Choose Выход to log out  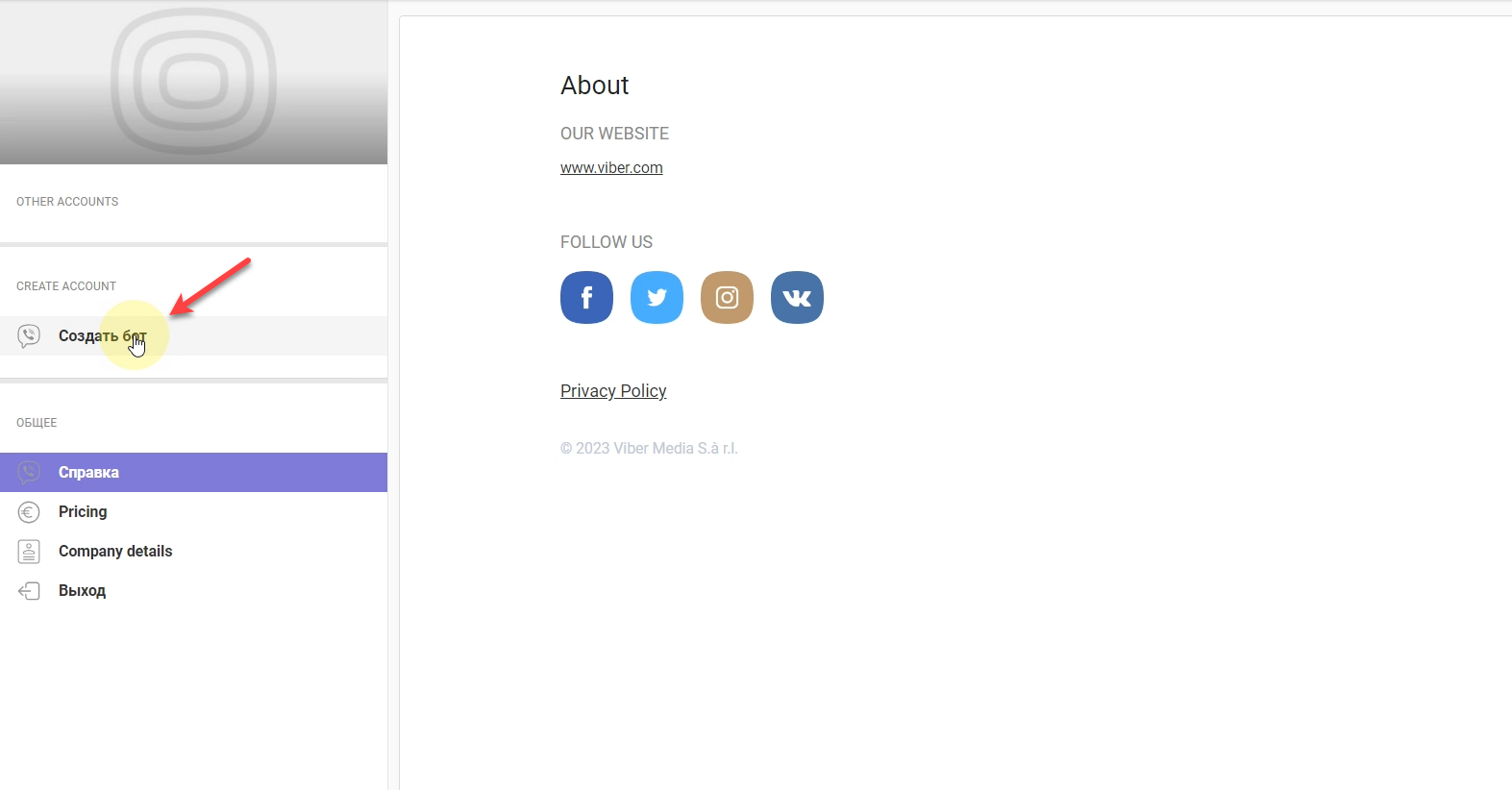pos(193,590)
